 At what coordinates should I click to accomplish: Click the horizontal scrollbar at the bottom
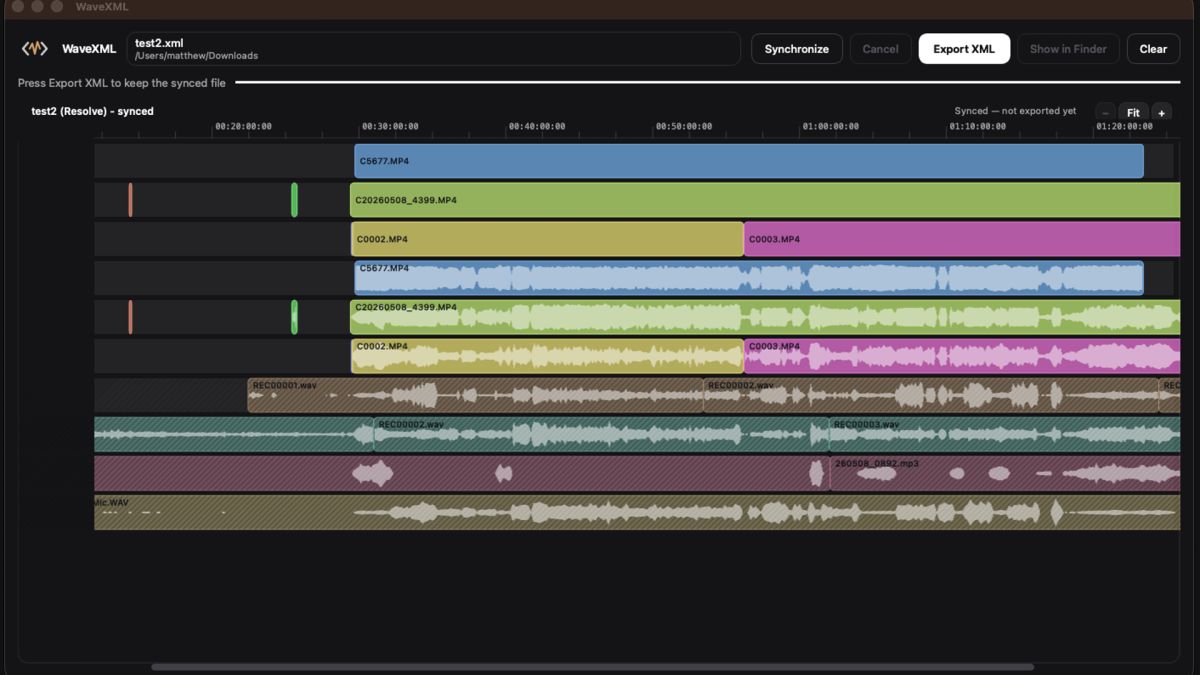pyautogui.click(x=592, y=666)
